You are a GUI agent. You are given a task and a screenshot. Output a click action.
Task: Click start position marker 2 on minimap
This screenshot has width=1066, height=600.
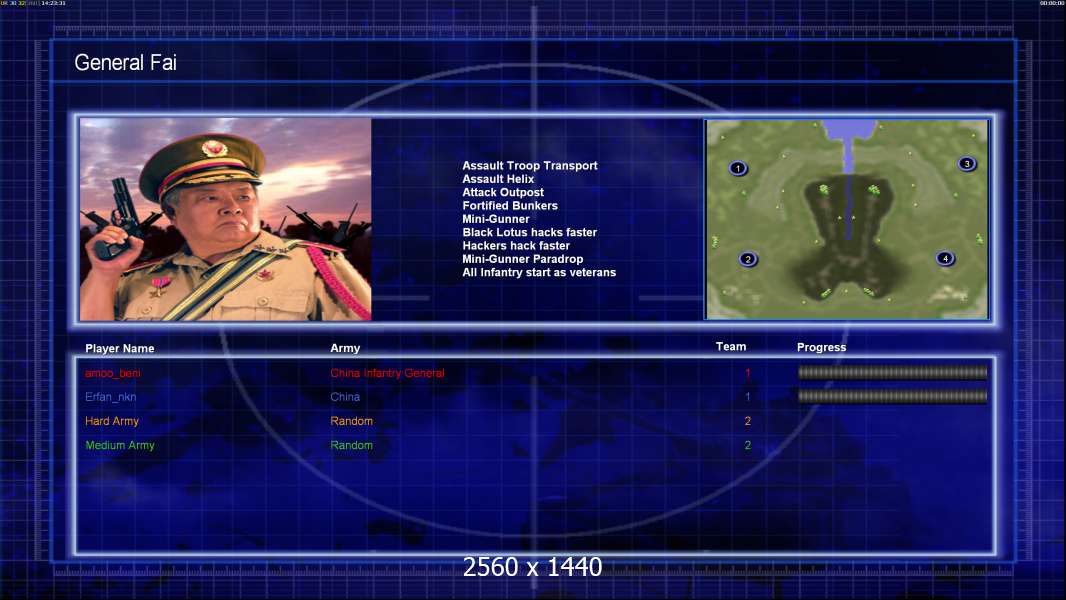pos(748,259)
